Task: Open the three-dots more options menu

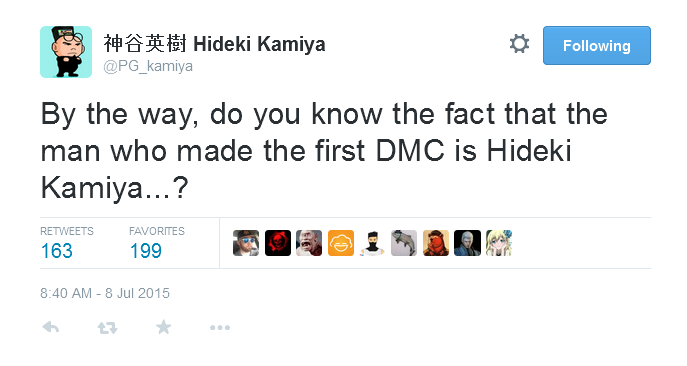Action: 220,327
